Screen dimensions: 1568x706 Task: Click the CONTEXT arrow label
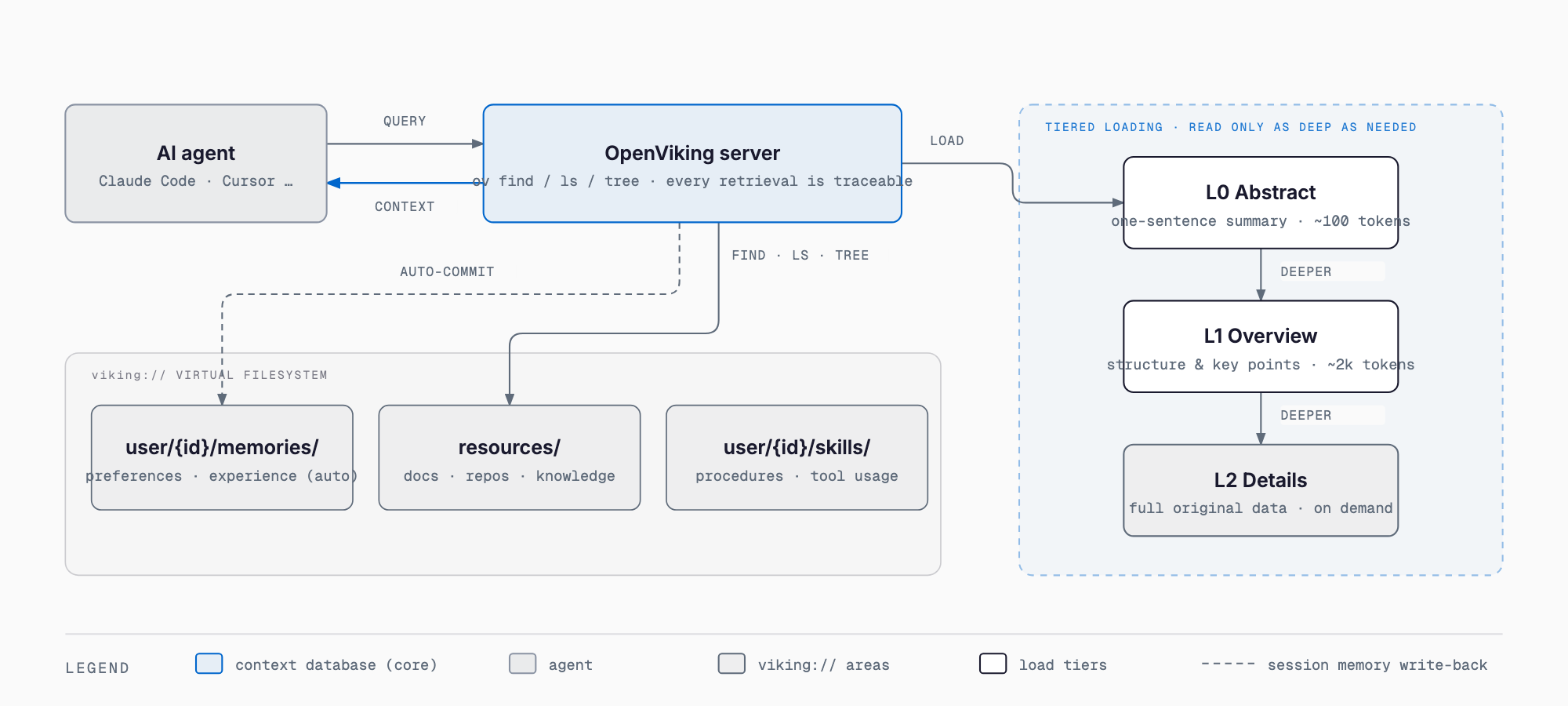point(405,206)
